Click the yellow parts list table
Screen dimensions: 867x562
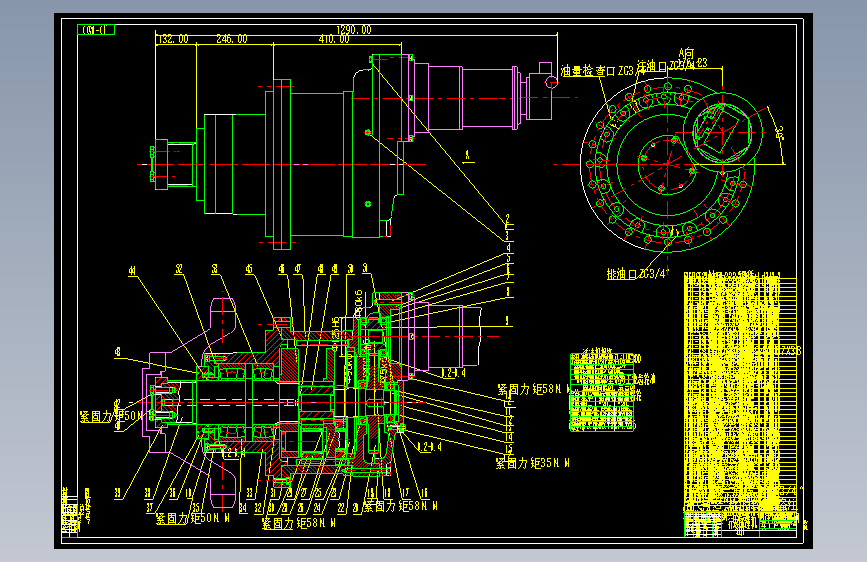click(740, 392)
